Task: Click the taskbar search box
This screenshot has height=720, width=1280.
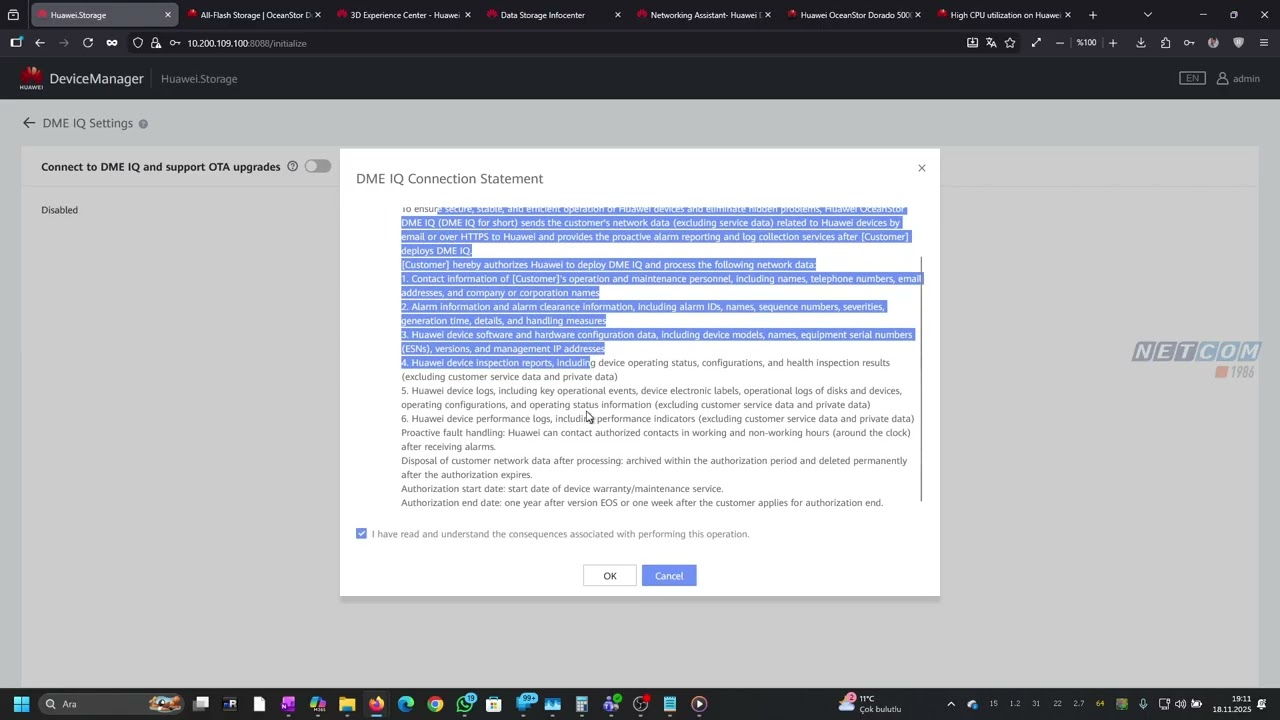Action: point(112,704)
